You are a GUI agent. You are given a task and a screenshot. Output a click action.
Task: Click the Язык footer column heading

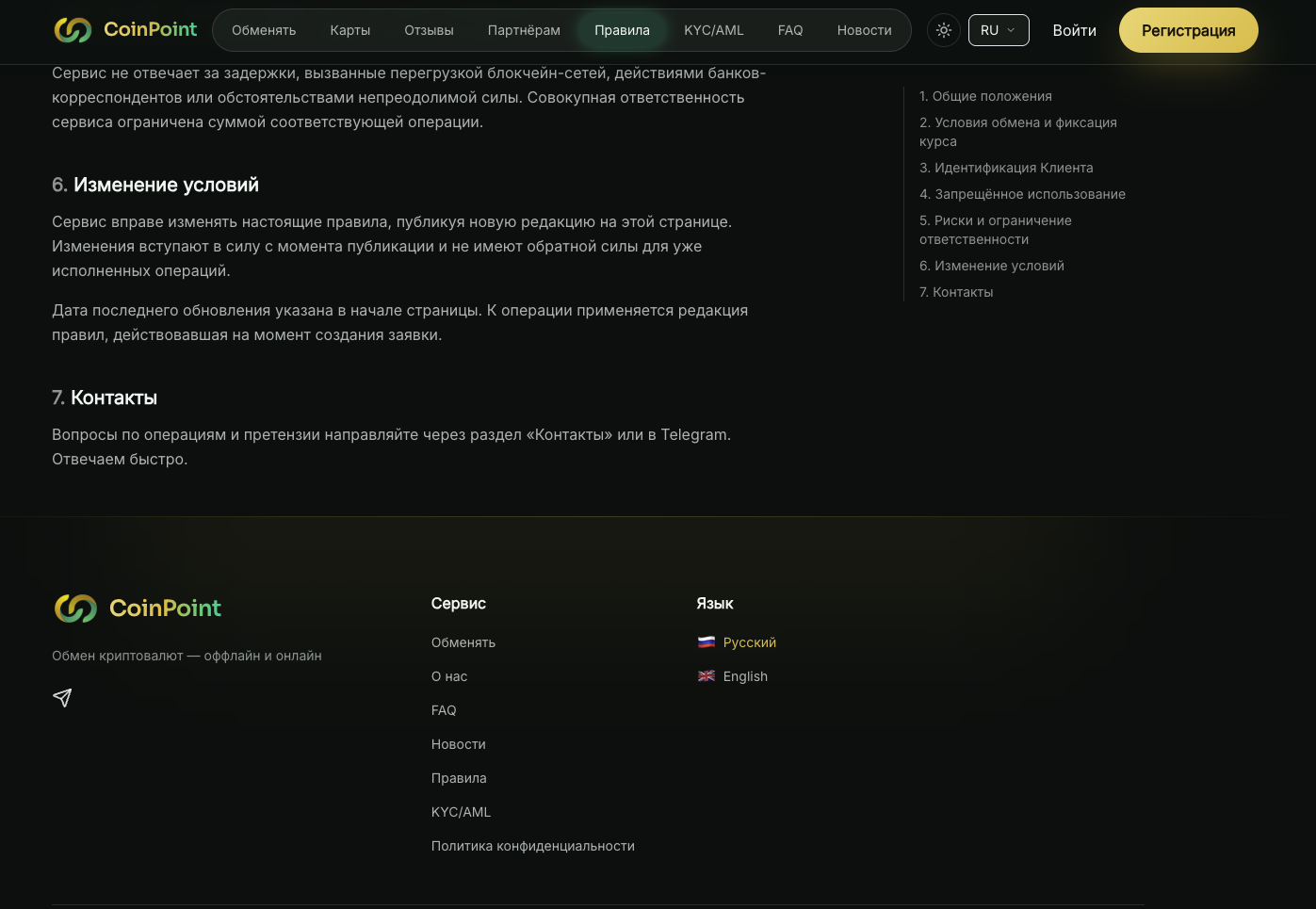coord(715,603)
